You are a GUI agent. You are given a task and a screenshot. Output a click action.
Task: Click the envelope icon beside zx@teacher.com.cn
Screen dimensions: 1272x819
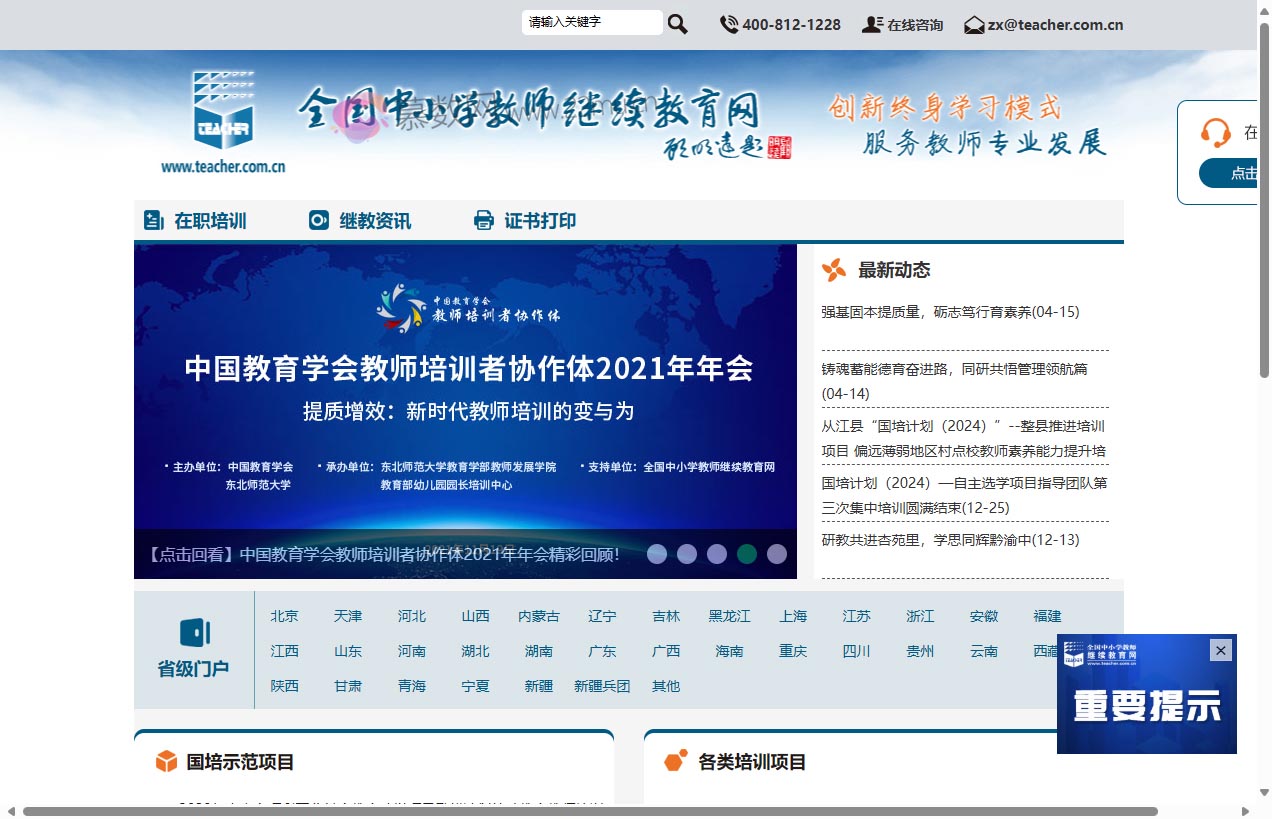pos(973,24)
